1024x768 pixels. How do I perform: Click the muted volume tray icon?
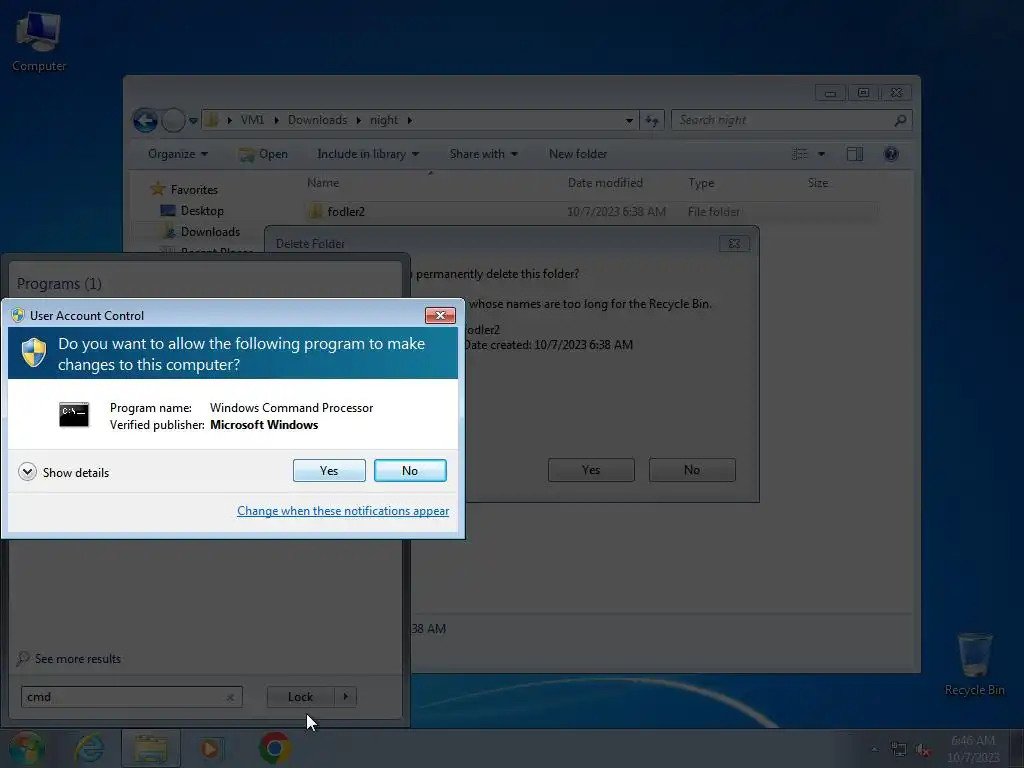[x=923, y=750]
